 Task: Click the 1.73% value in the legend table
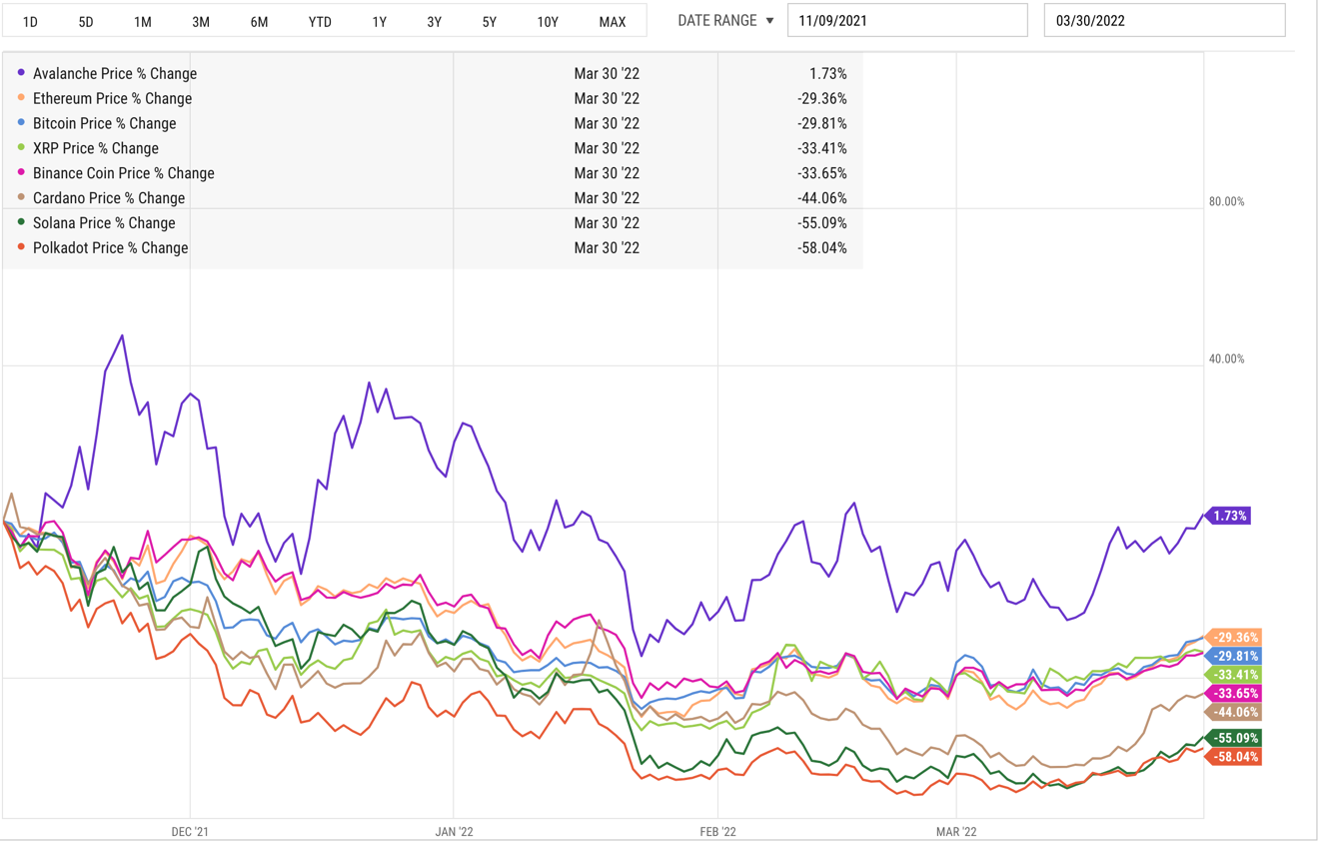pyautogui.click(x=830, y=74)
